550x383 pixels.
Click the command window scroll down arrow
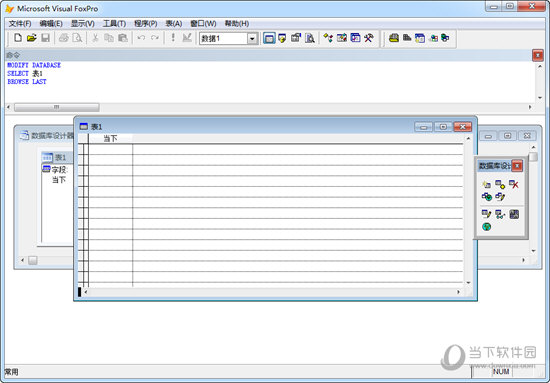(x=540, y=98)
